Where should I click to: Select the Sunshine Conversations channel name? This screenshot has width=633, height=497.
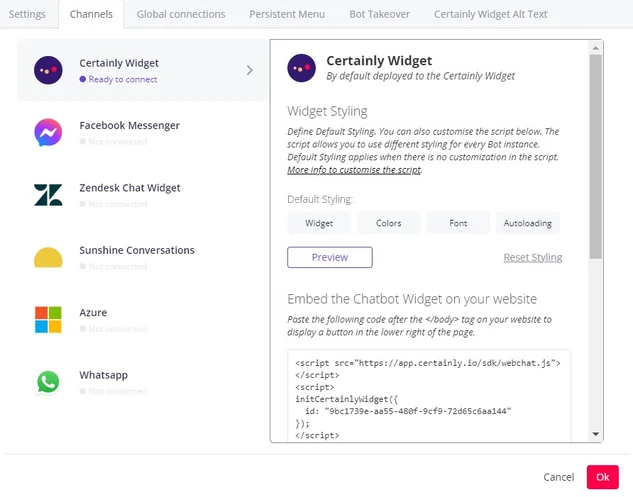pyautogui.click(x=137, y=250)
